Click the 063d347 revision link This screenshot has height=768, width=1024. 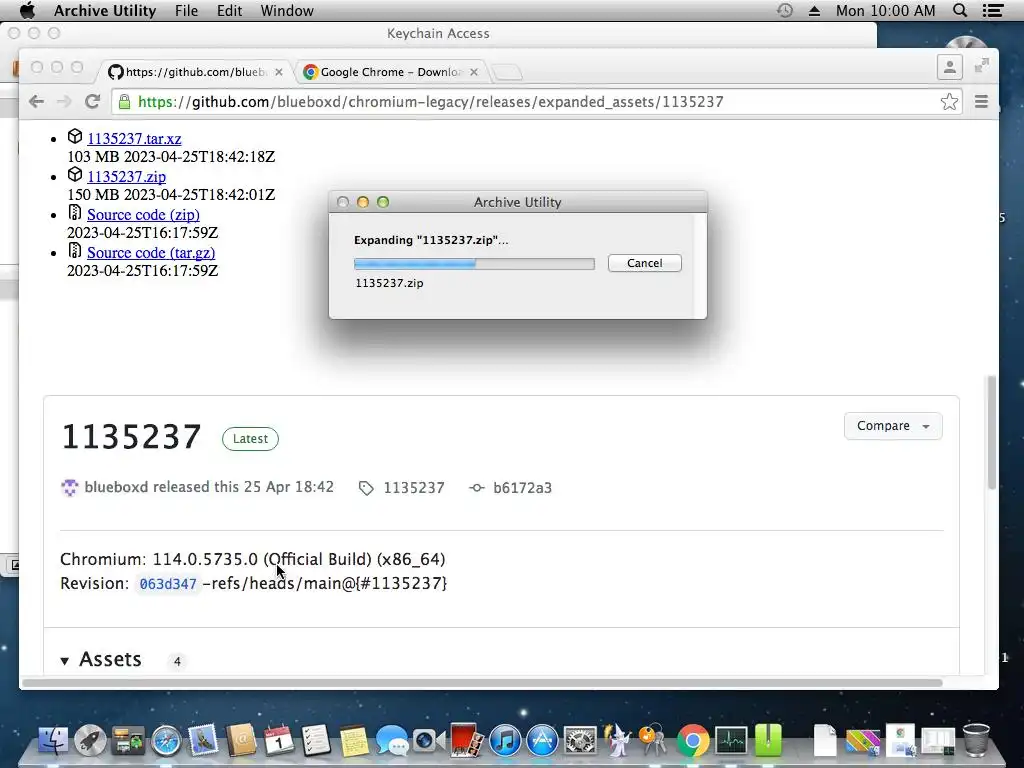coord(168,584)
